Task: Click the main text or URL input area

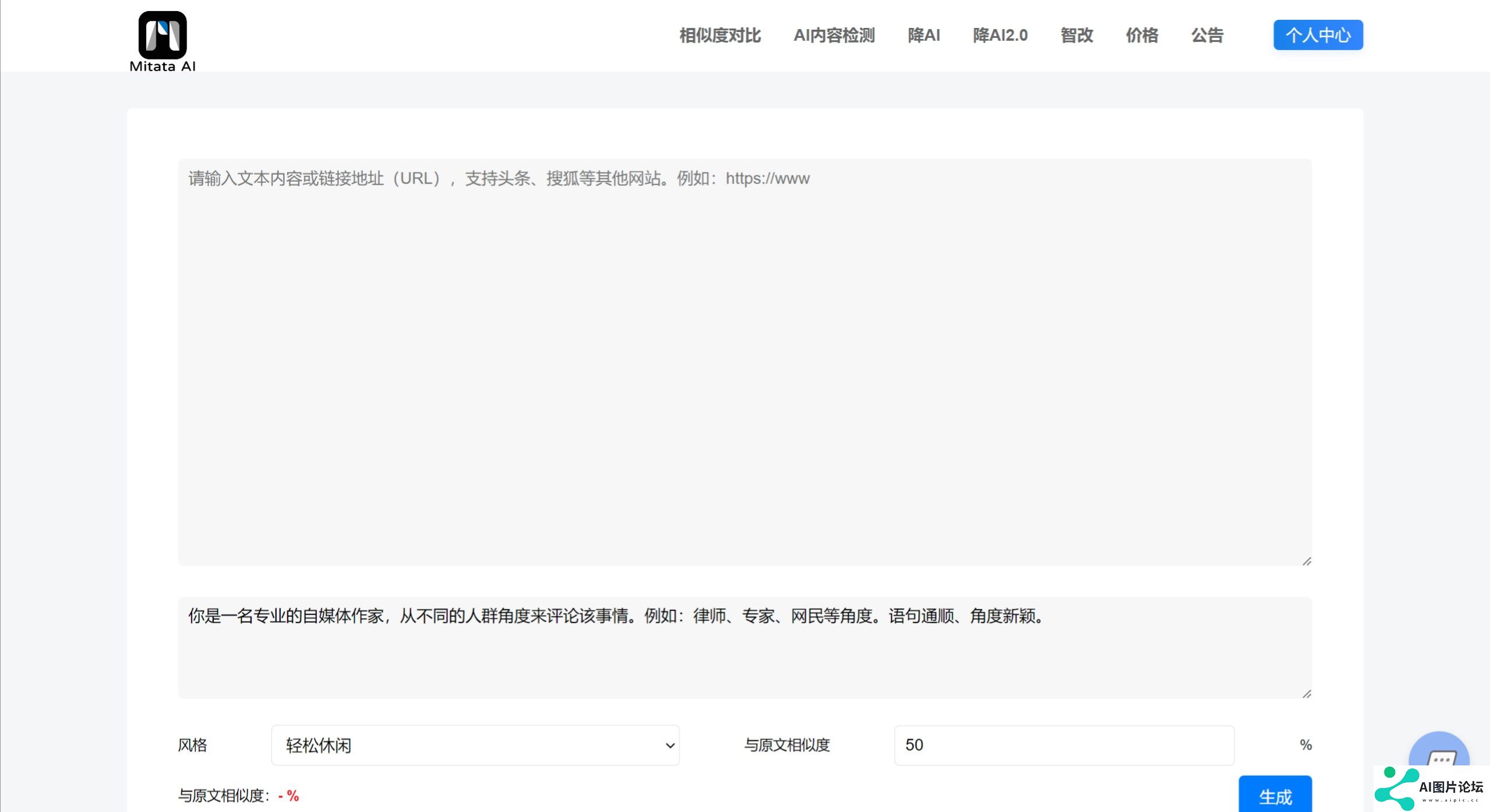Action: tap(745, 362)
